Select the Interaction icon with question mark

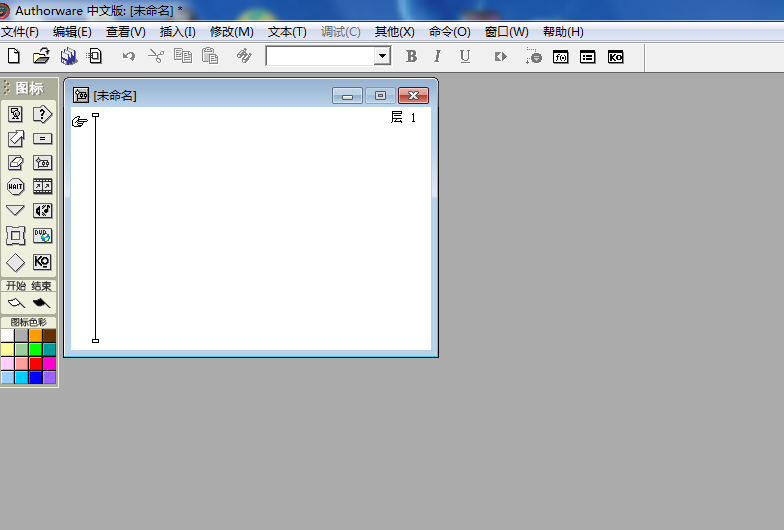[x=42, y=114]
